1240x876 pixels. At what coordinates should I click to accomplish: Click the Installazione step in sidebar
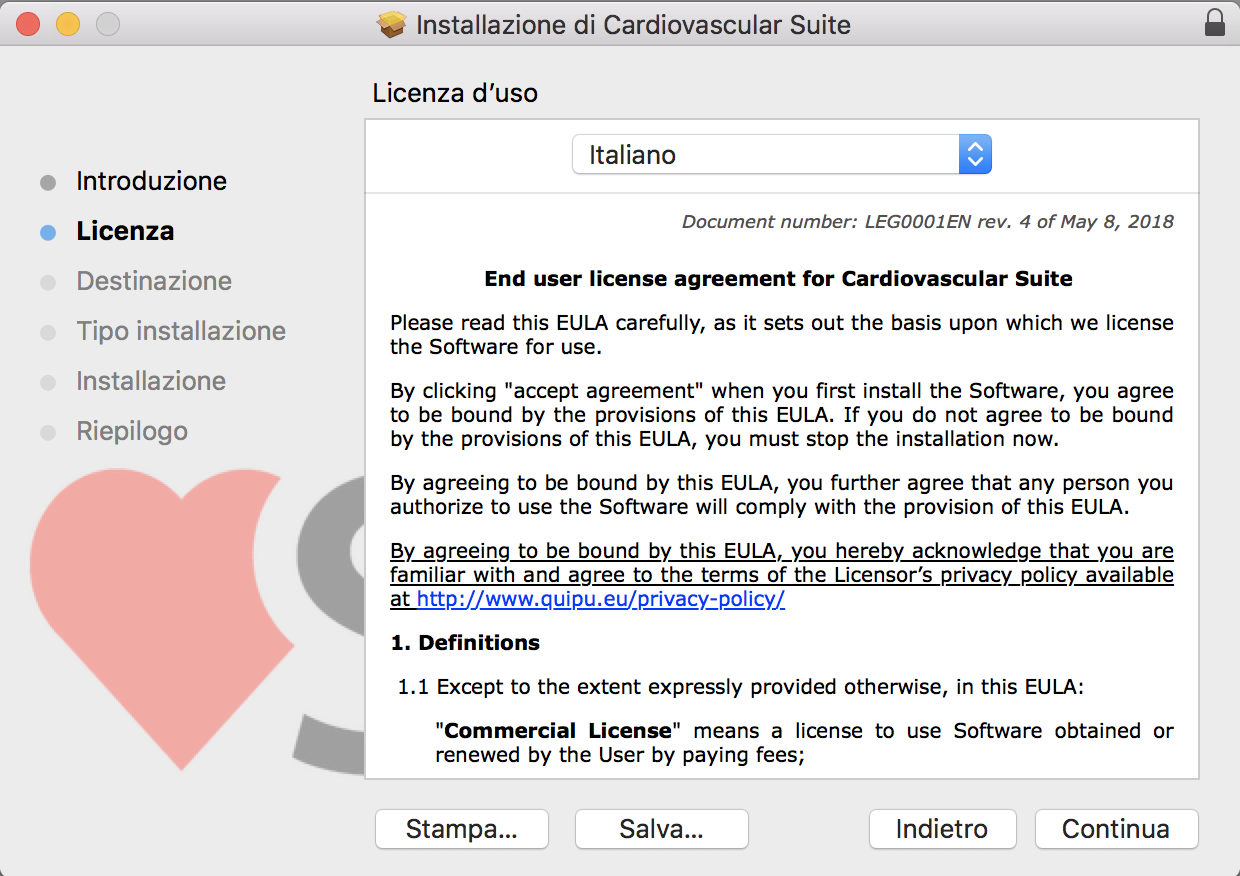click(151, 381)
